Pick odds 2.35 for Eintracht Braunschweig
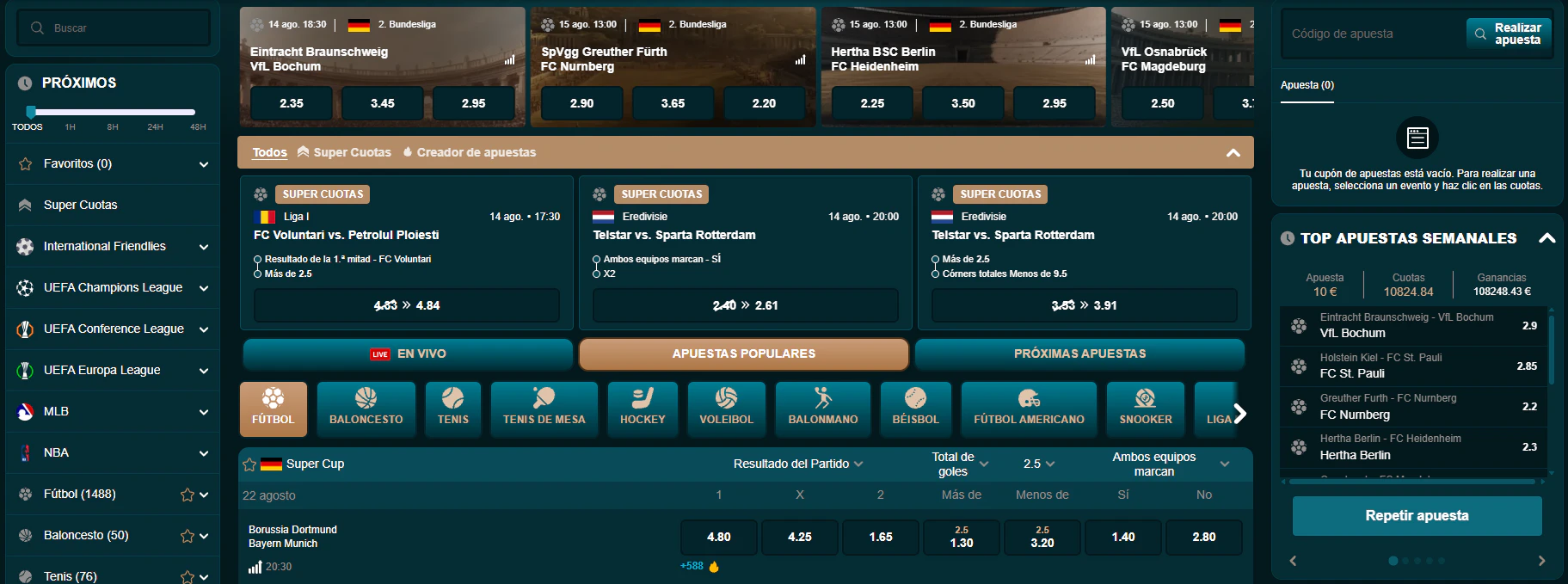This screenshot has width=1568, height=584. point(292,103)
